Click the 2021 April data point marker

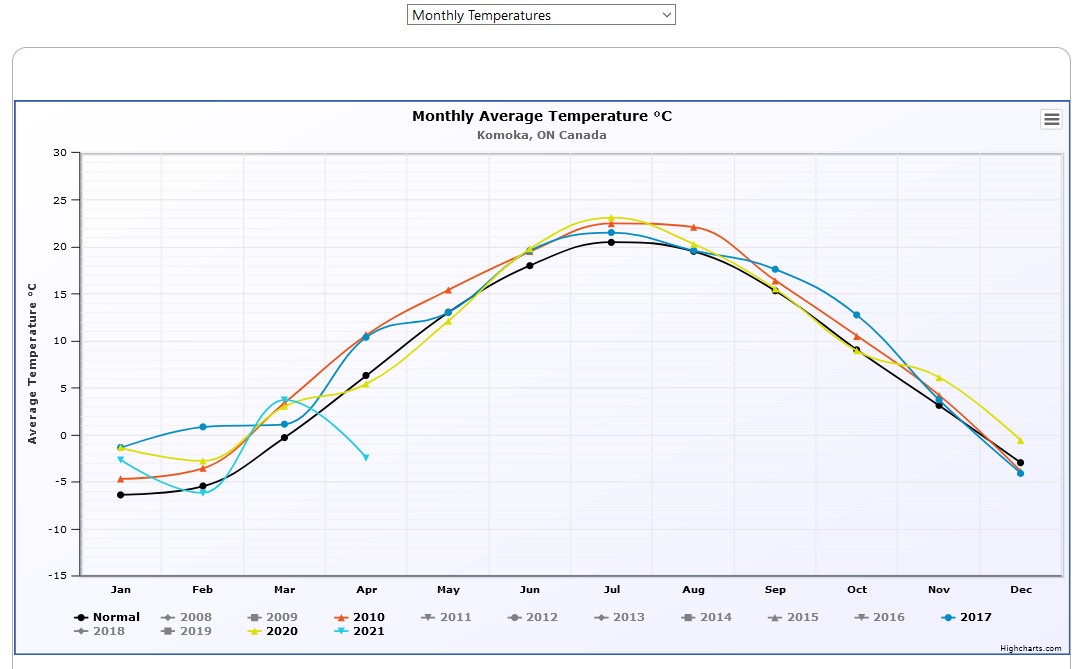366,457
